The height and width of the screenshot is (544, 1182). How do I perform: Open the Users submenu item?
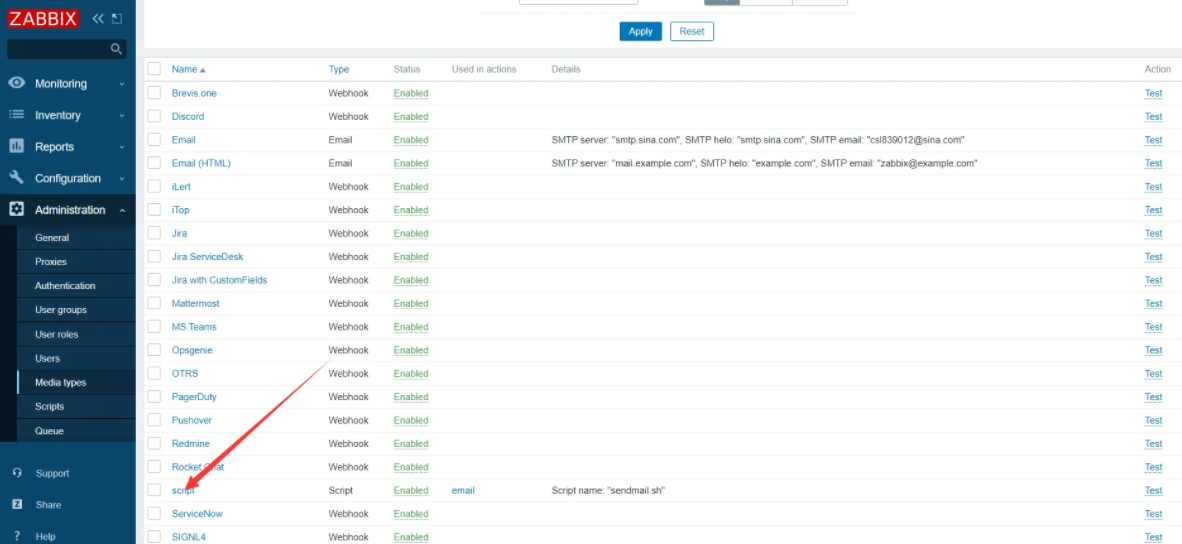pyautogui.click(x=47, y=358)
